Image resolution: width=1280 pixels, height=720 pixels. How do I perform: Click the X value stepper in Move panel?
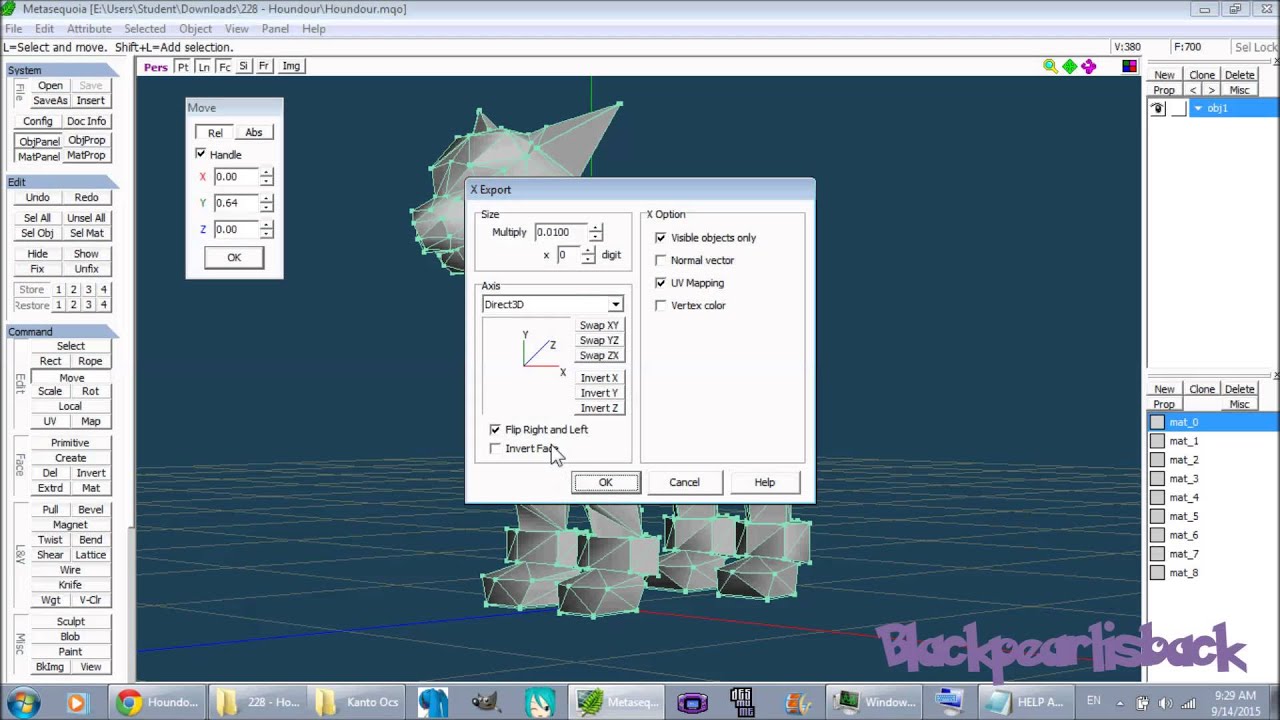pyautogui.click(x=266, y=176)
